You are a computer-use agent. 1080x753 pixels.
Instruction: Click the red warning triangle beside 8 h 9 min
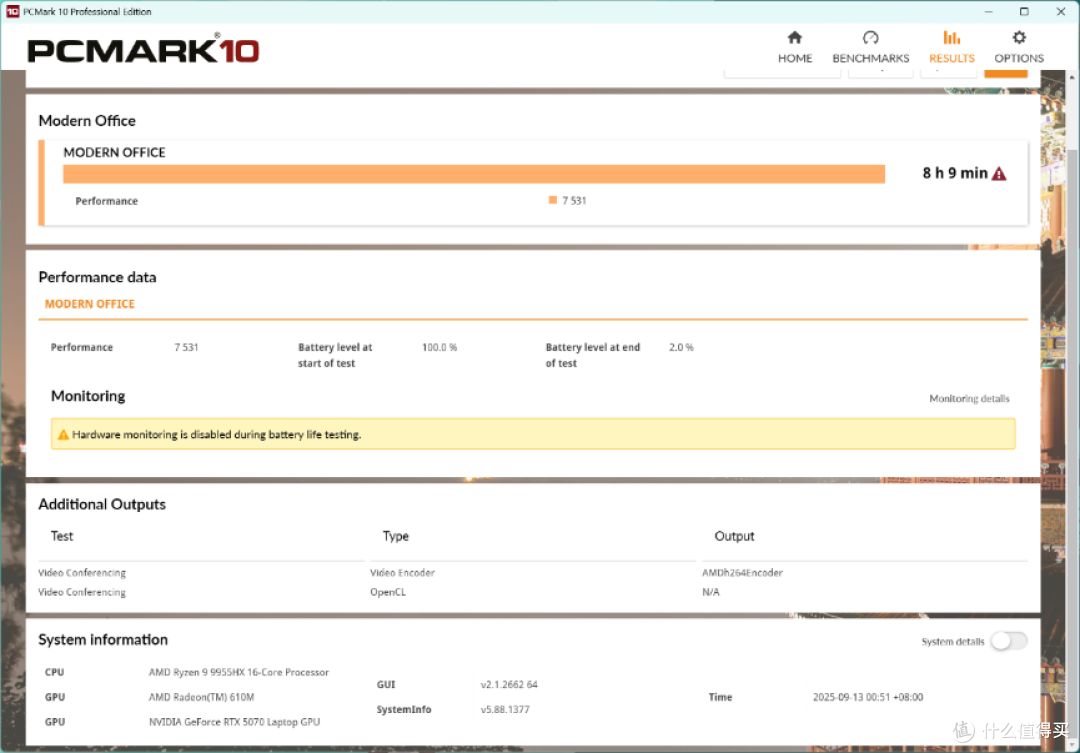[x=999, y=174]
